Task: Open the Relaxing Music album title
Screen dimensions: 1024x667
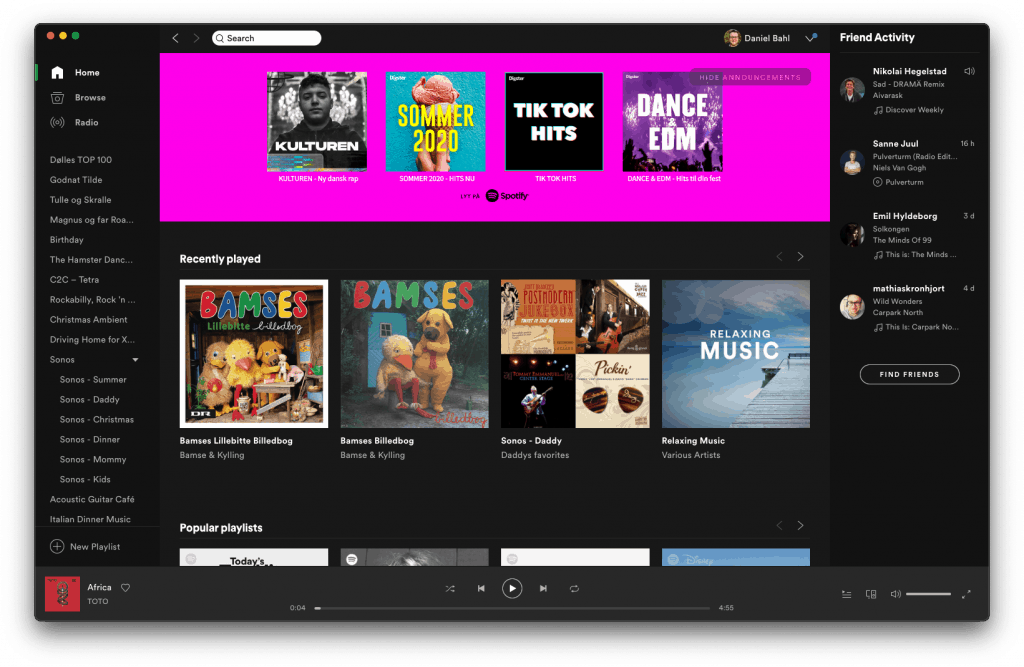Action: coord(693,441)
